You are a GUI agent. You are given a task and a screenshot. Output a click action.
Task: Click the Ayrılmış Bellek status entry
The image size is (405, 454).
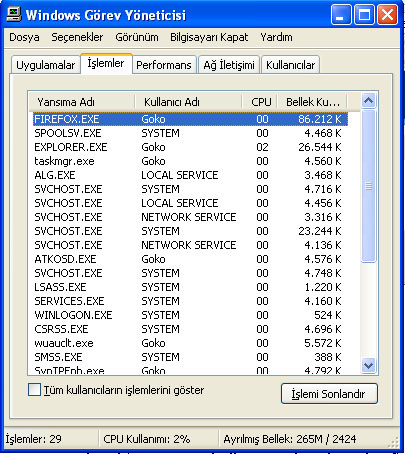click(290, 439)
